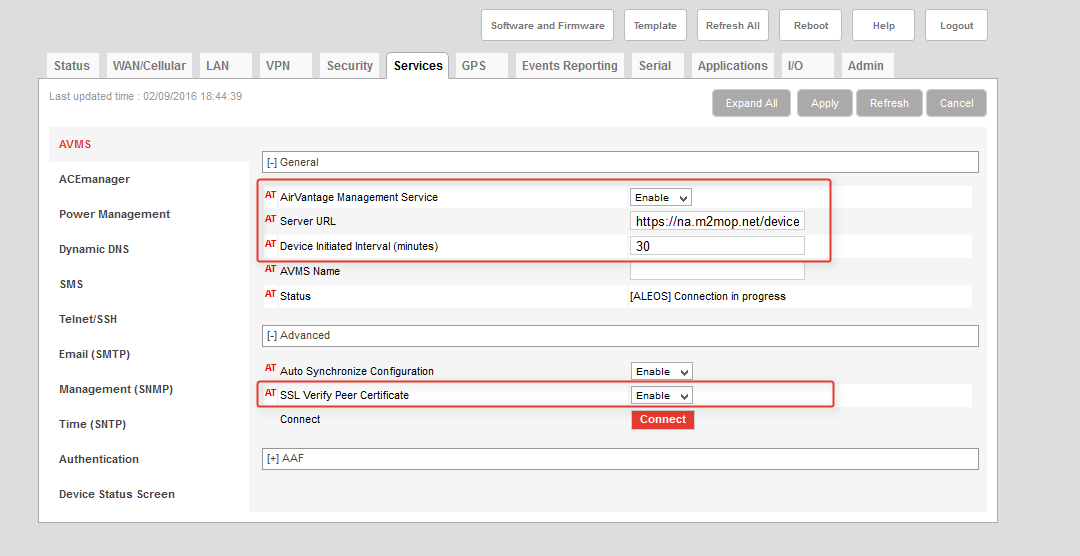The width and height of the screenshot is (1080, 556).
Task: Click the Device Initiated Interval field
Action: (717, 246)
